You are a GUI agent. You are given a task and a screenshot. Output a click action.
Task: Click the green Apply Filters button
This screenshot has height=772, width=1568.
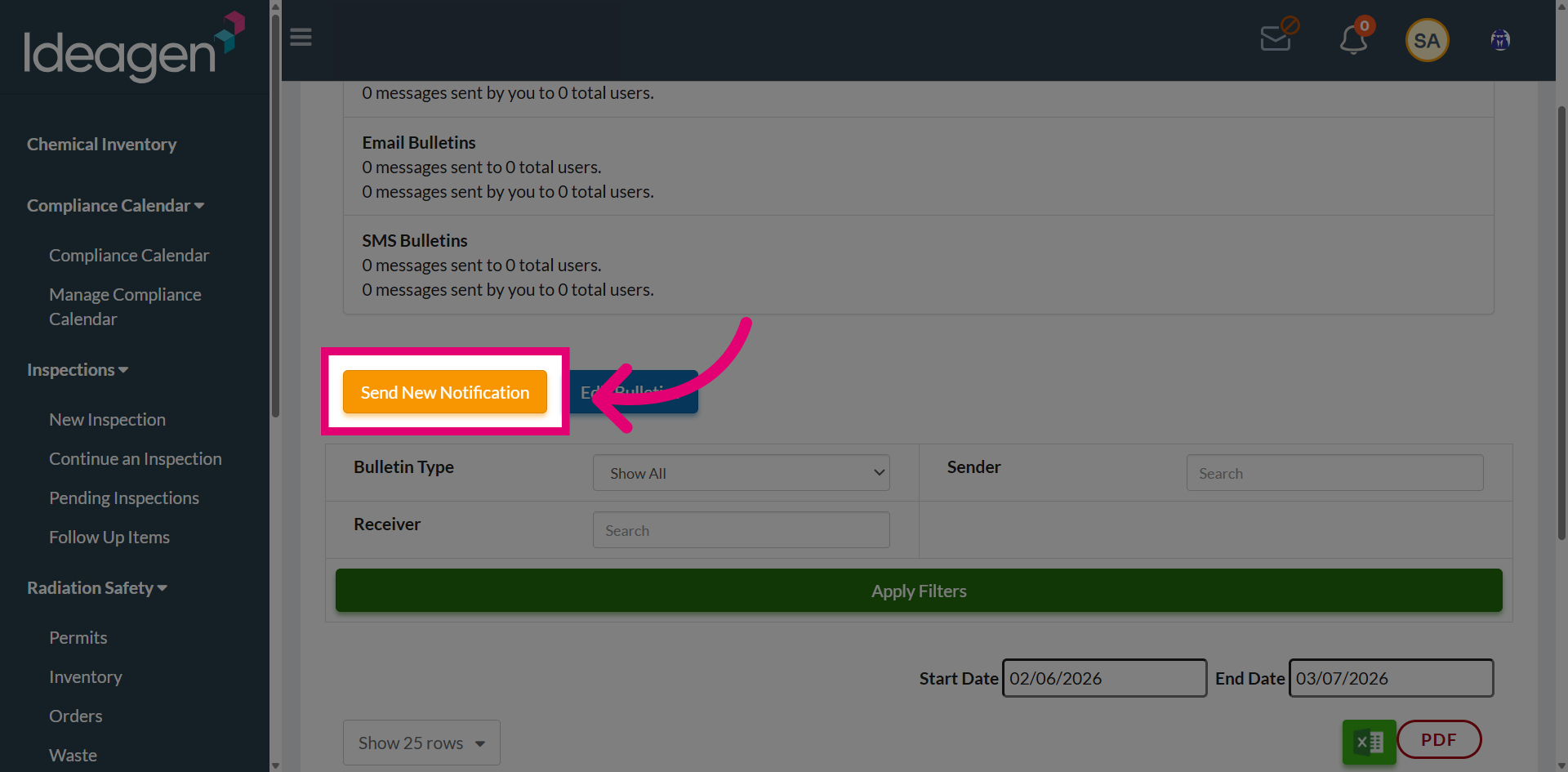[919, 591]
